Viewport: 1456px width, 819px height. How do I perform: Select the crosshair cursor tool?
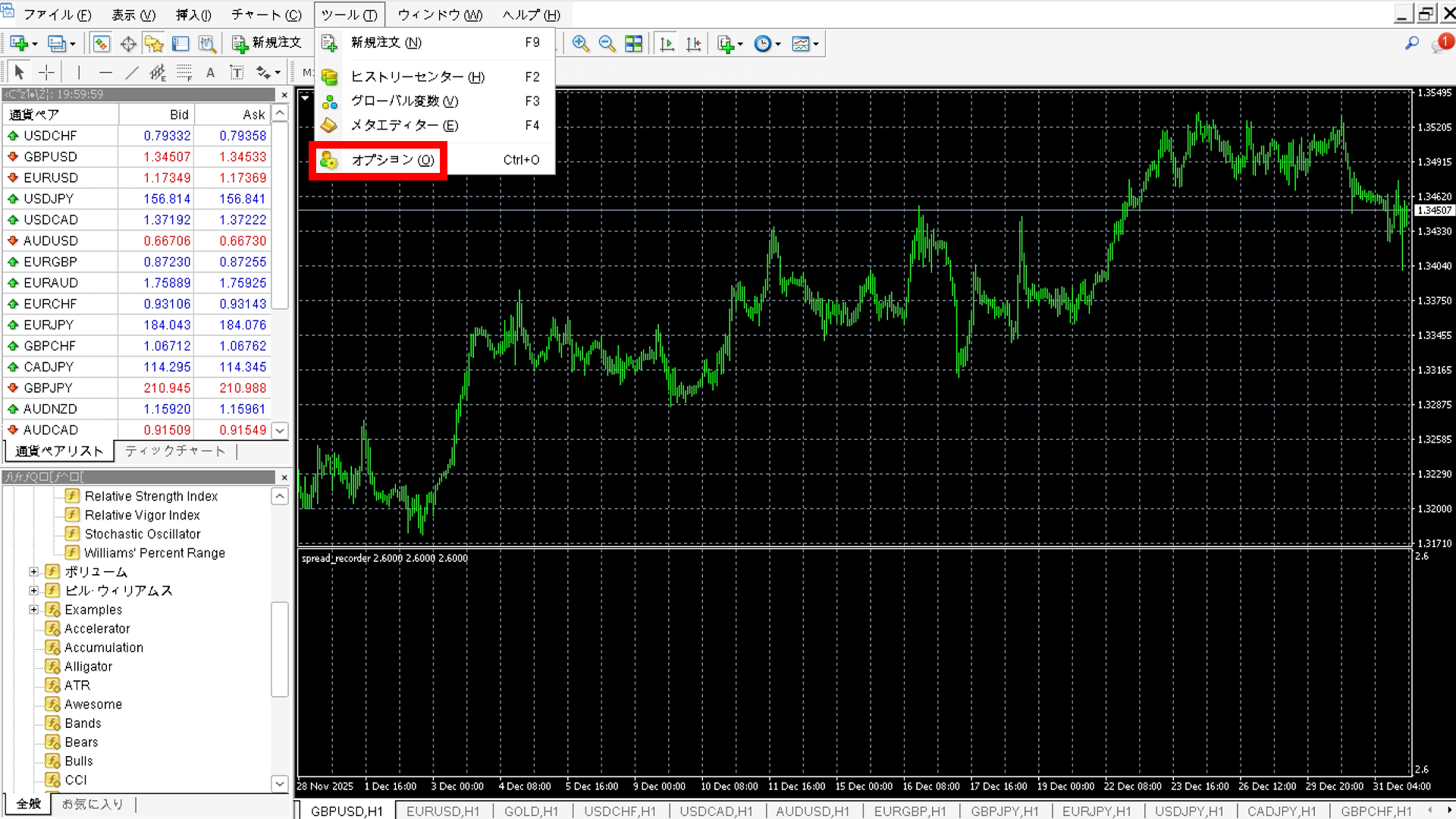46,72
